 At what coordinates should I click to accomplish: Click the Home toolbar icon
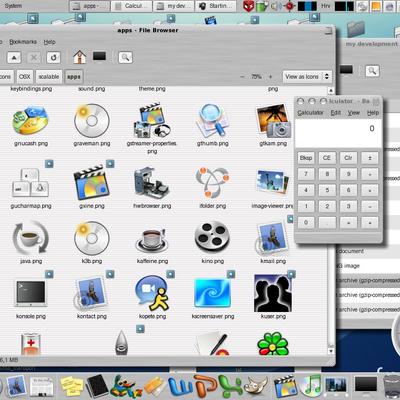click(x=79, y=57)
